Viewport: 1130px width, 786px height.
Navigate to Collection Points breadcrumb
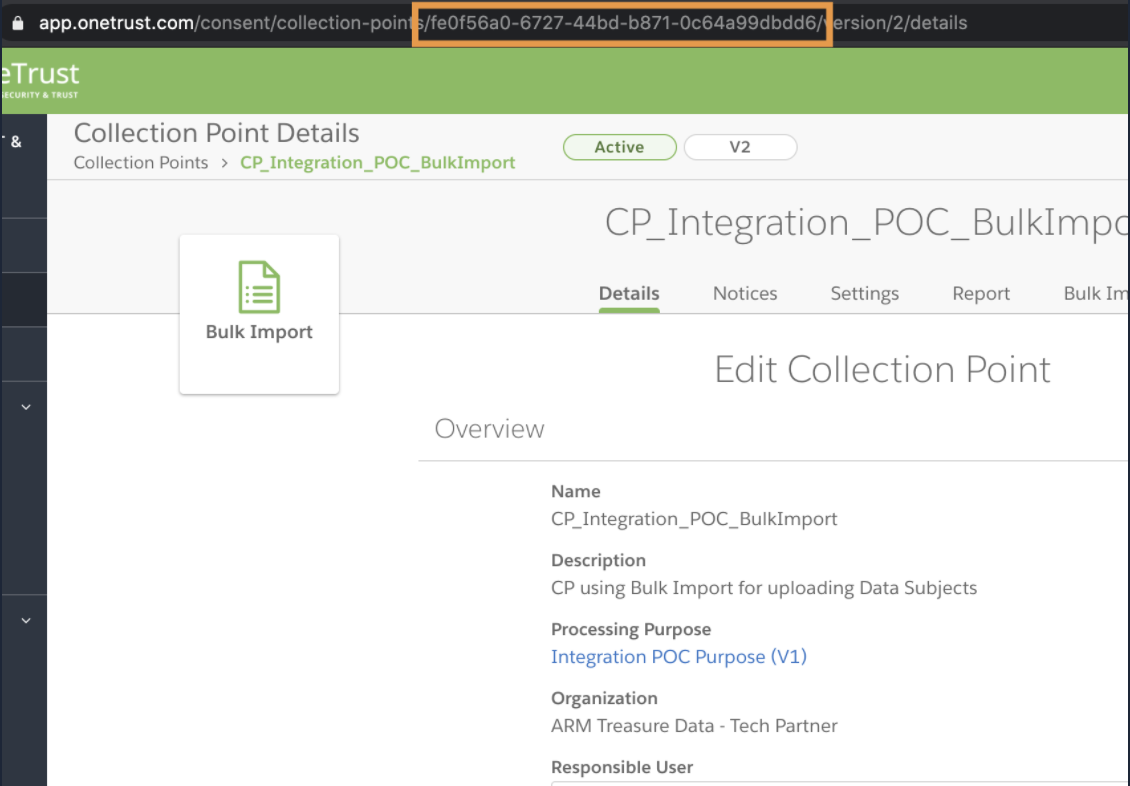click(141, 162)
